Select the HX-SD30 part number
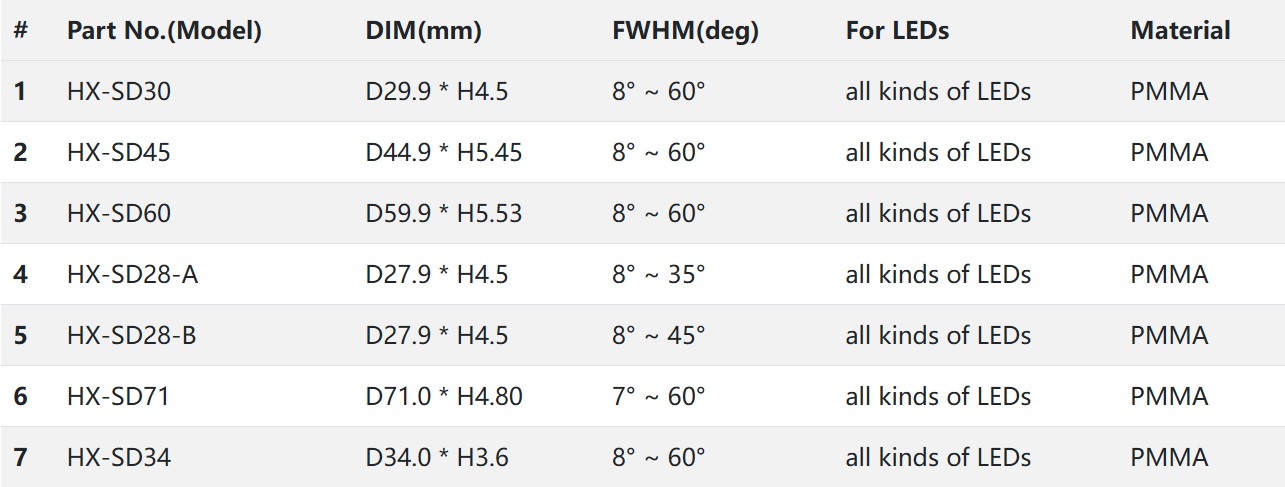The height and width of the screenshot is (487, 1285). pos(119,92)
